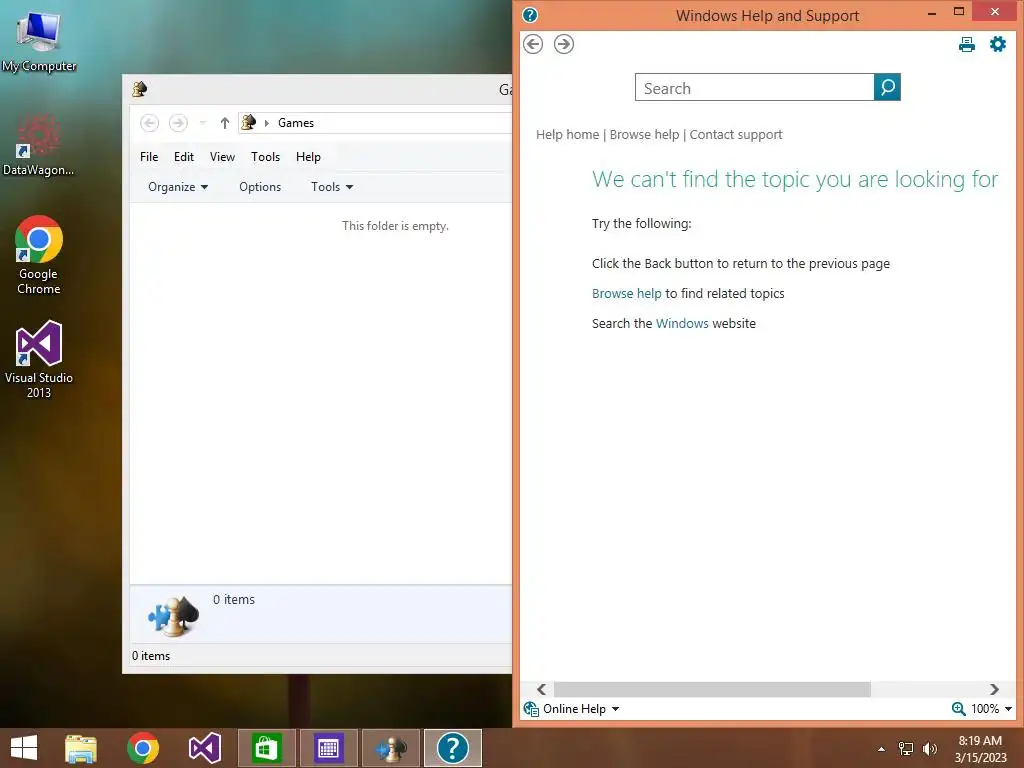The image size is (1024, 768).
Task: Click the Options toolbar button
Action: pos(260,187)
